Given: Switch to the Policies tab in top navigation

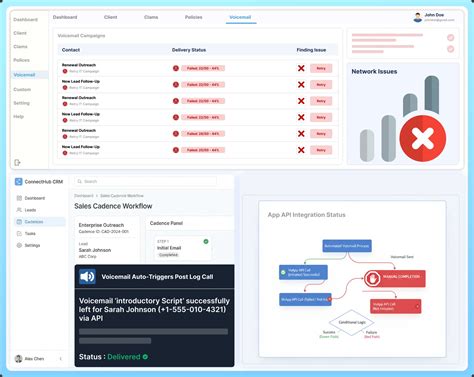Looking at the screenshot, I should click(194, 17).
